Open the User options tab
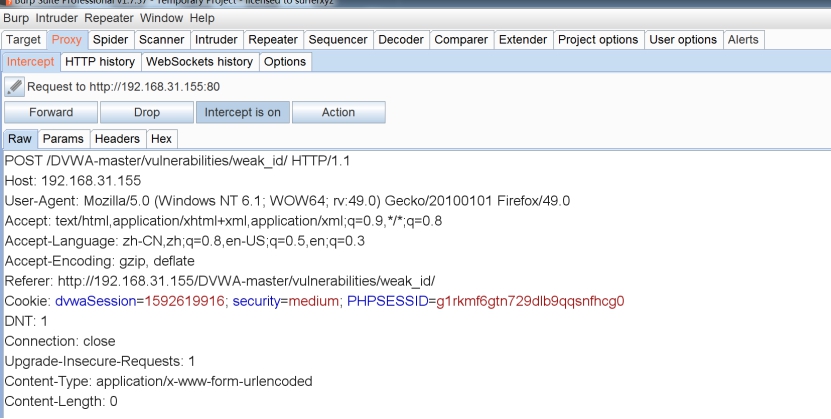This screenshot has width=831, height=419. coord(683,40)
